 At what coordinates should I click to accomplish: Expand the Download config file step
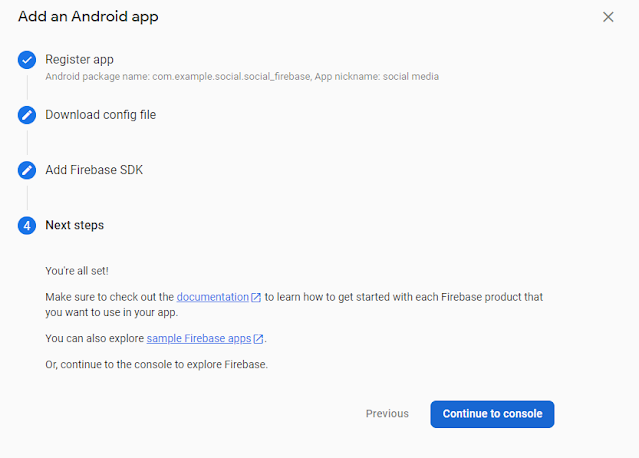(100, 115)
